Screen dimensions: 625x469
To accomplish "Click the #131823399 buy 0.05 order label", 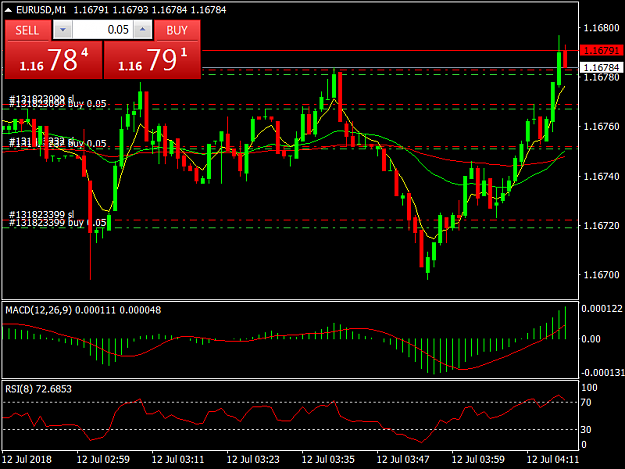I will [x=57, y=222].
